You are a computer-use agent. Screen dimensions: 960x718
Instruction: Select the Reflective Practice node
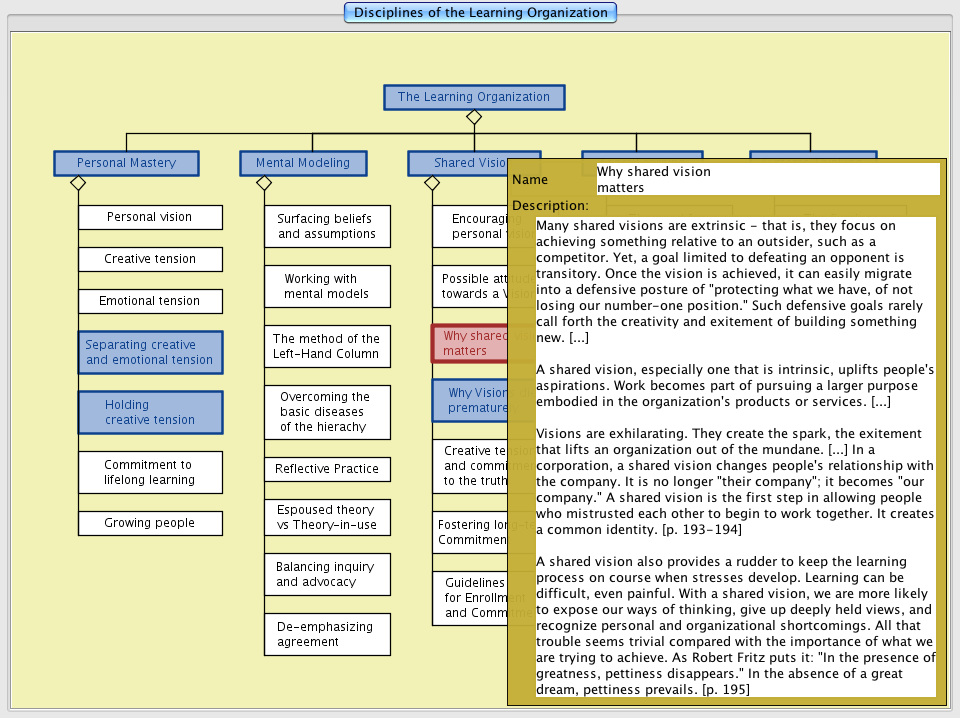[327, 469]
